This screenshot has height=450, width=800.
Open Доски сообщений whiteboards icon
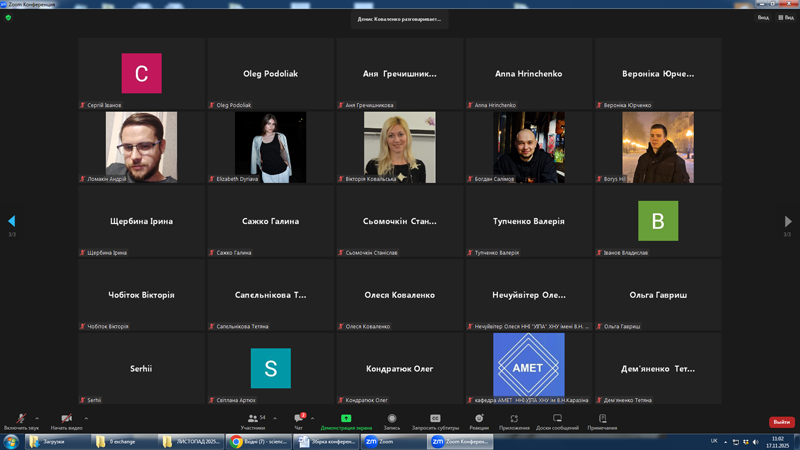tap(557, 420)
